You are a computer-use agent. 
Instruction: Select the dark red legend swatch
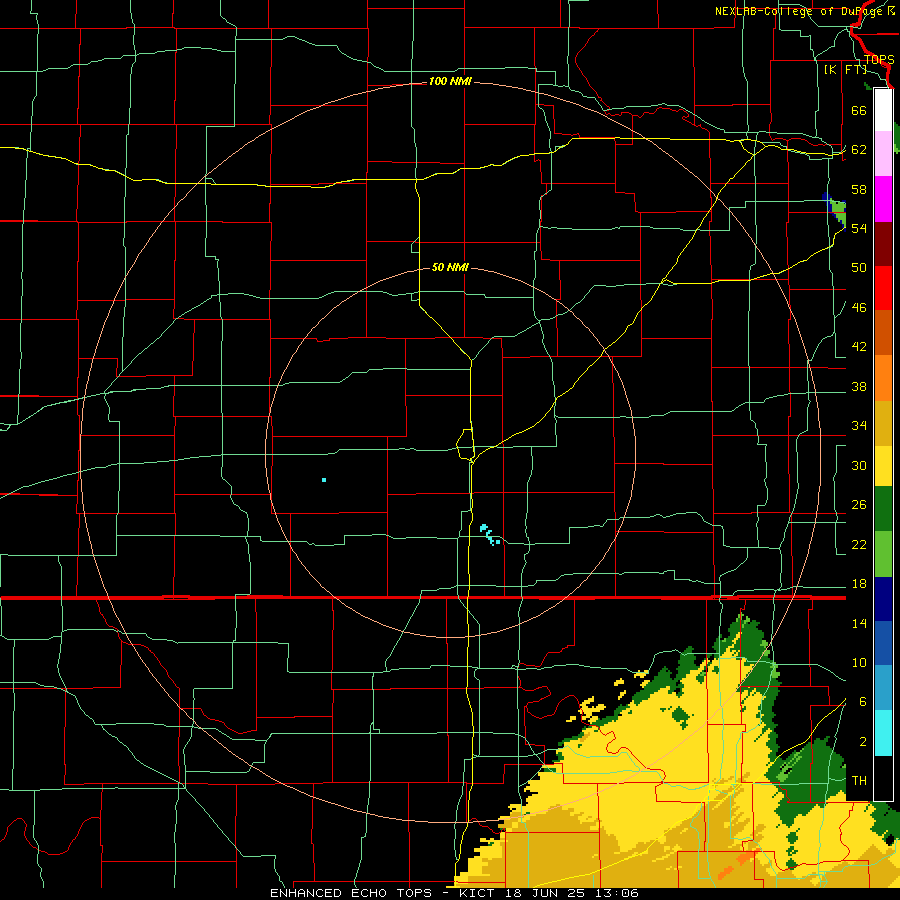pos(883,243)
